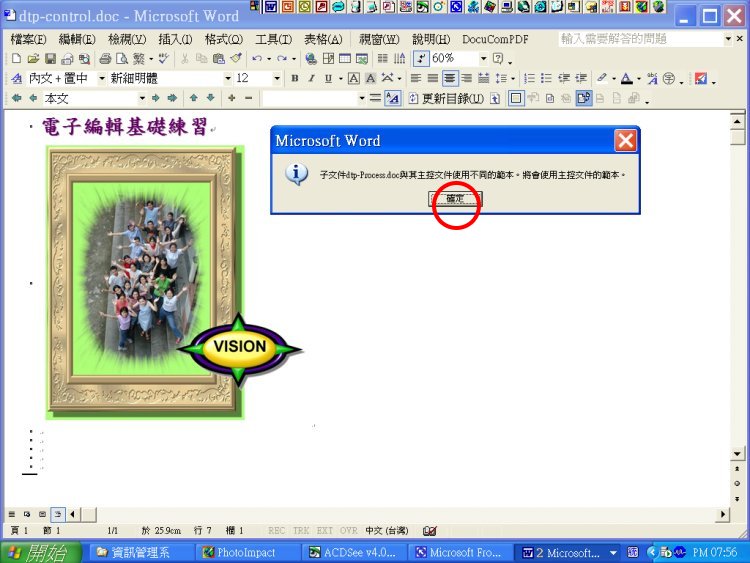Open the 檔案(F) menu
The height and width of the screenshot is (563, 750).
pyautogui.click(x=28, y=39)
